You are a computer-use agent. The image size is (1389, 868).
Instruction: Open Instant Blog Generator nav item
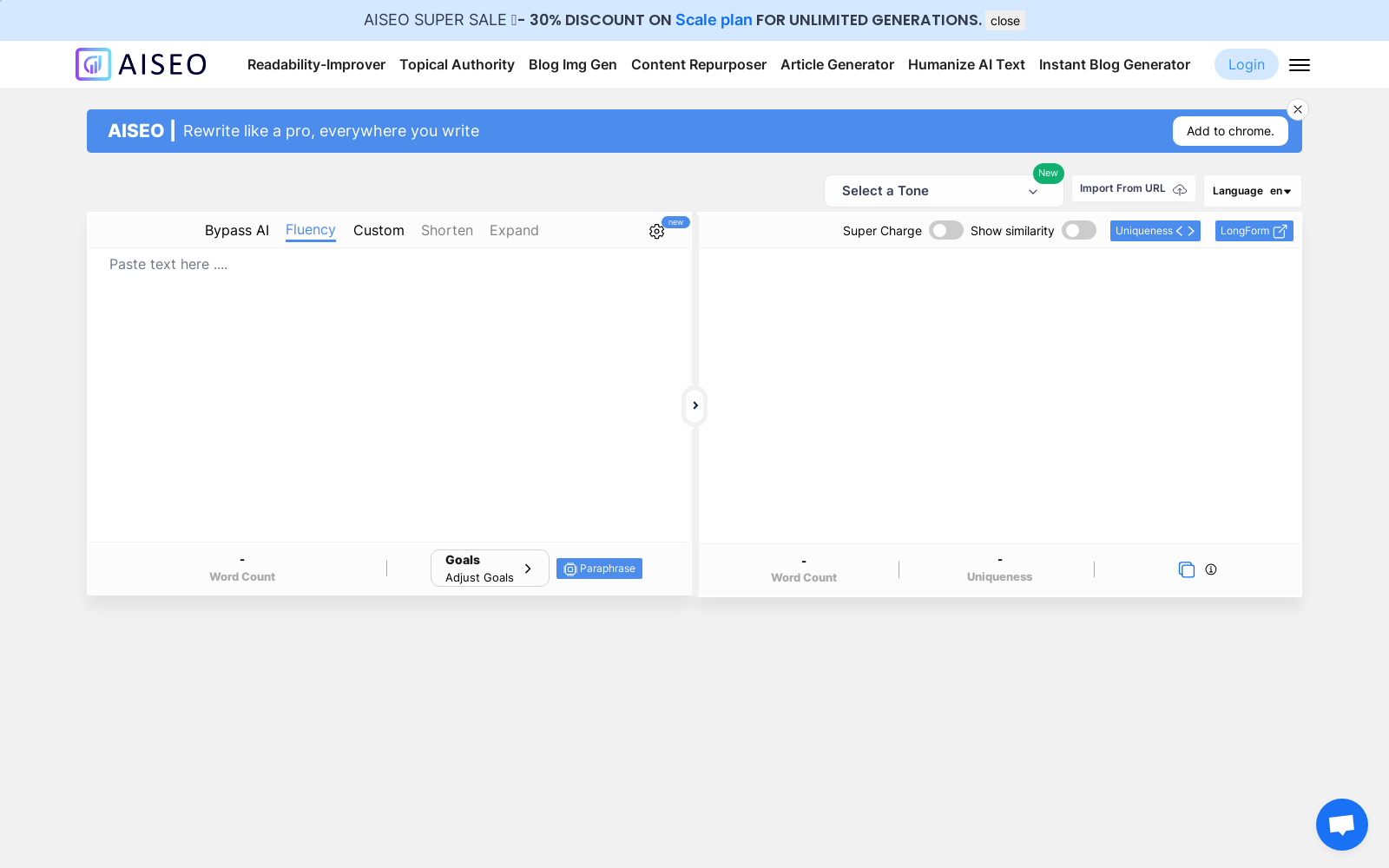1115,64
